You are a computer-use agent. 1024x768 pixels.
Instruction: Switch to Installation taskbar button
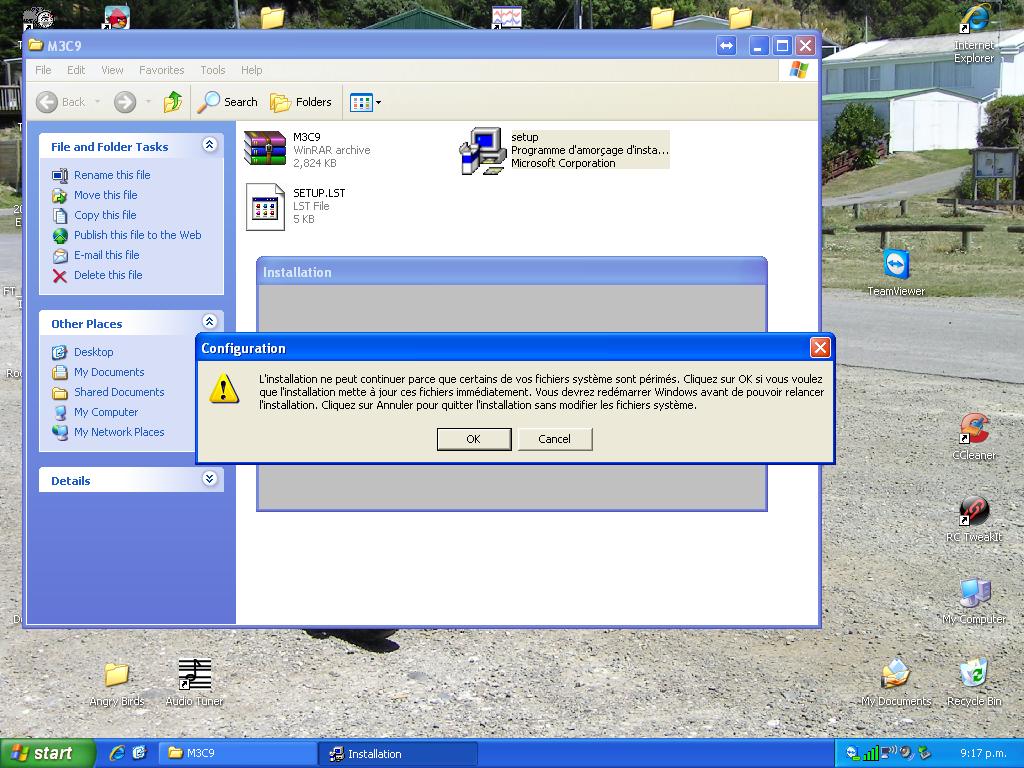click(398, 754)
